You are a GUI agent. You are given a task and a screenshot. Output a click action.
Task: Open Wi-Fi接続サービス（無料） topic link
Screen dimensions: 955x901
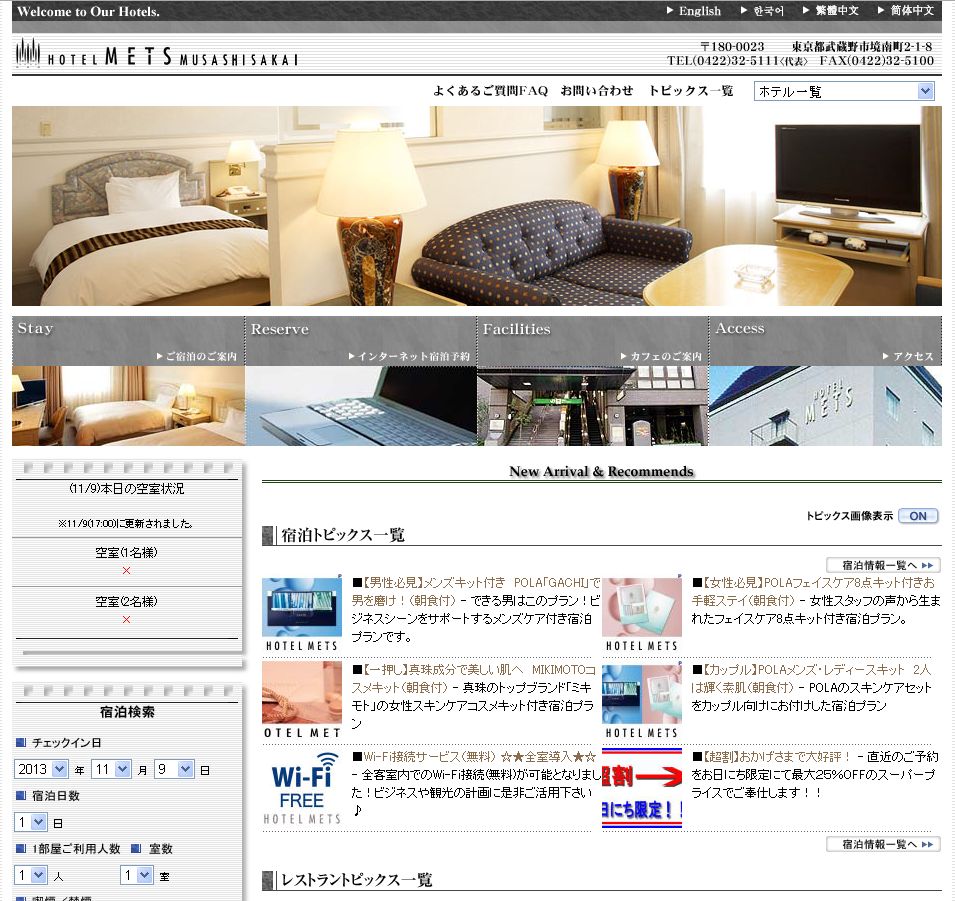(x=479, y=757)
